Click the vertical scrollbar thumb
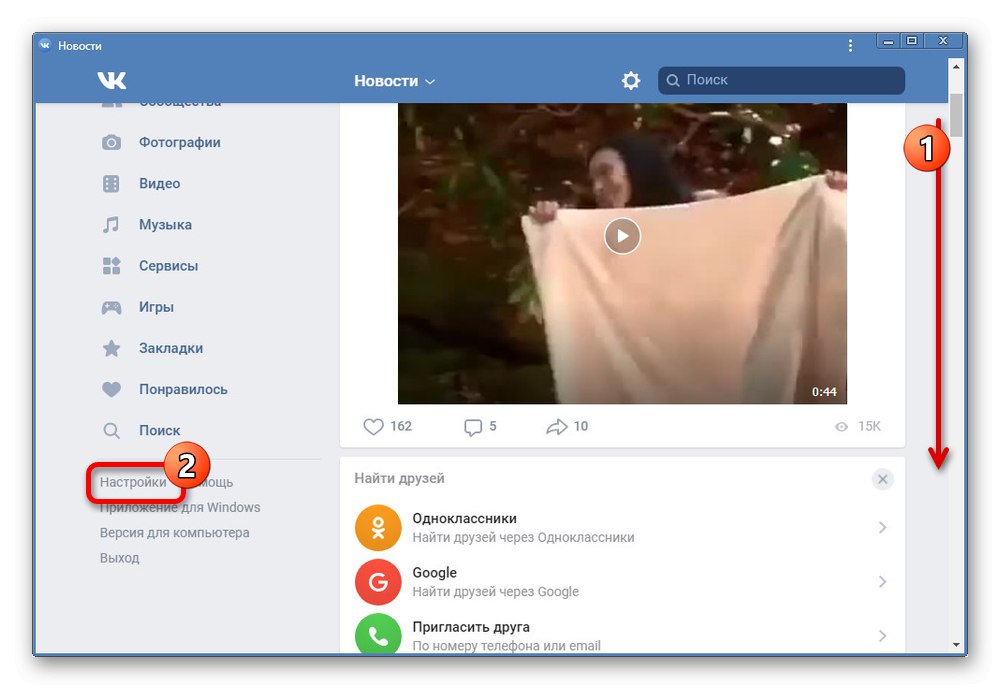Viewport: 1000px width, 689px height. (955, 115)
